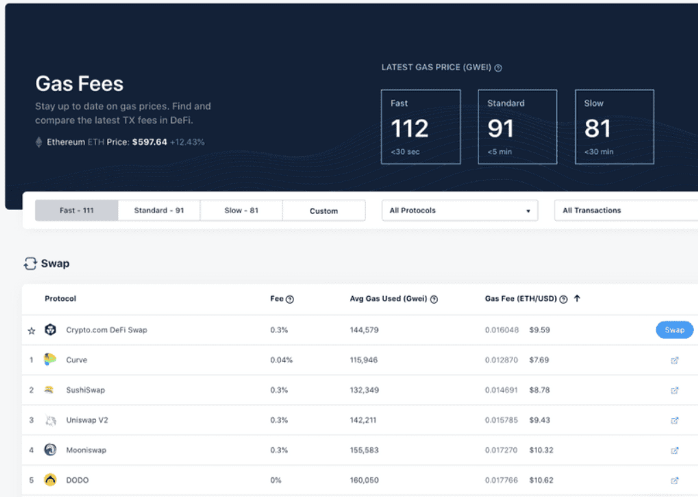Screen dimensions: 698x497
Task: Click the 0.04% fee value for Curve
Action: pyautogui.click(x=281, y=360)
